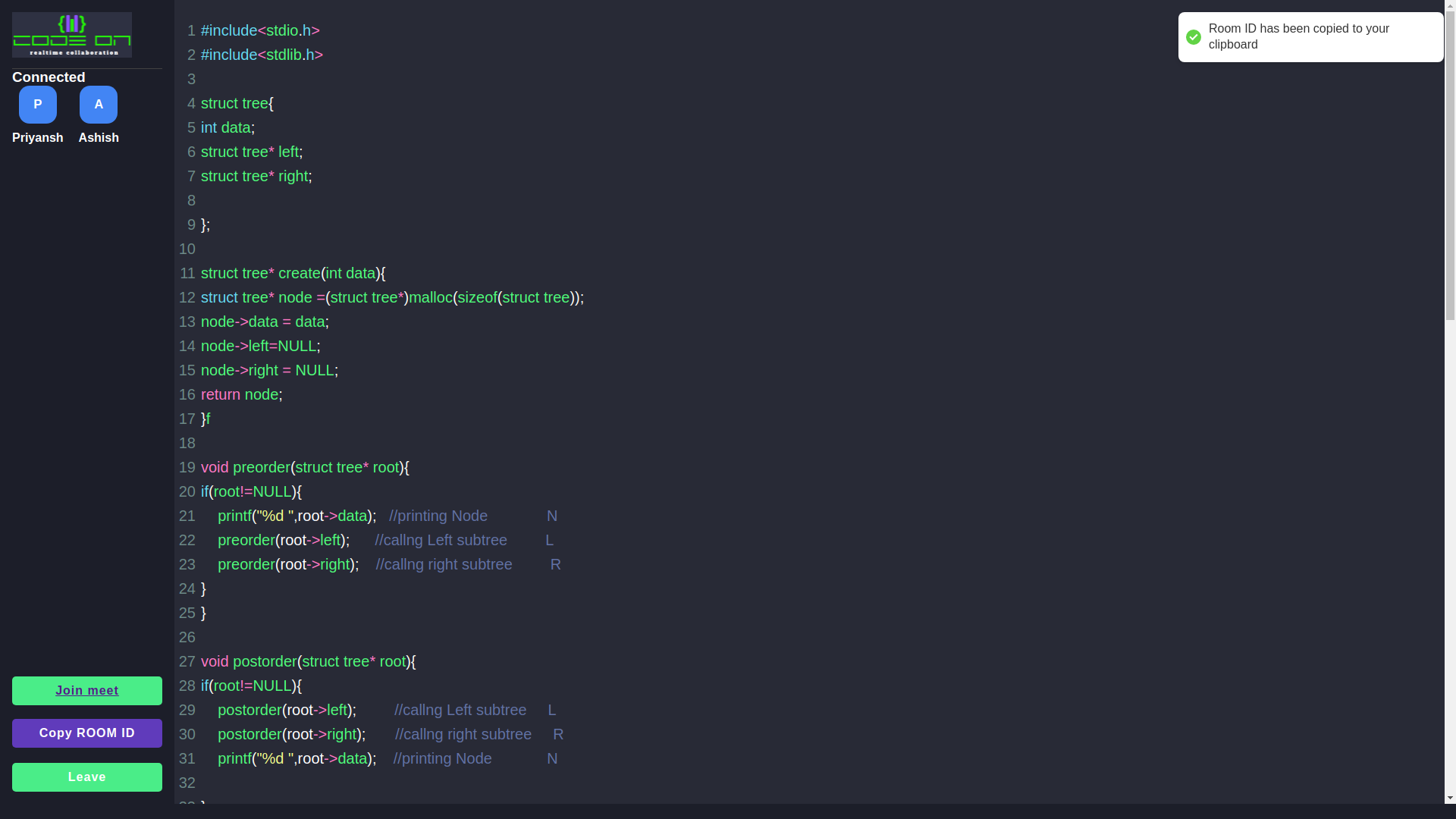This screenshot has height=819, width=1456.
Task: Place cursor on the preorder function definition line
Action: pyautogui.click(x=303, y=467)
